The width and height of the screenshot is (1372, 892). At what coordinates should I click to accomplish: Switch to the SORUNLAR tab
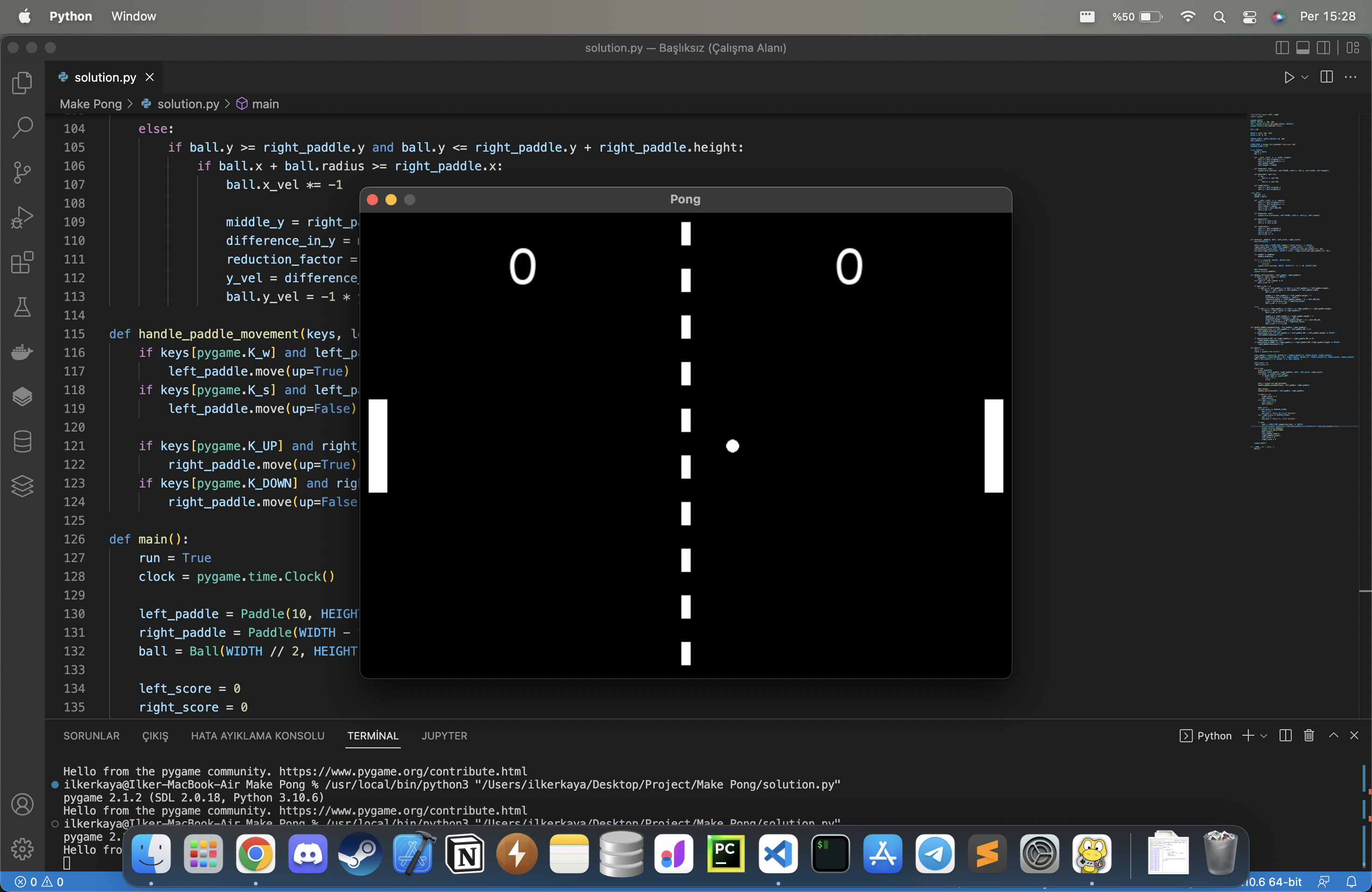[91, 736]
